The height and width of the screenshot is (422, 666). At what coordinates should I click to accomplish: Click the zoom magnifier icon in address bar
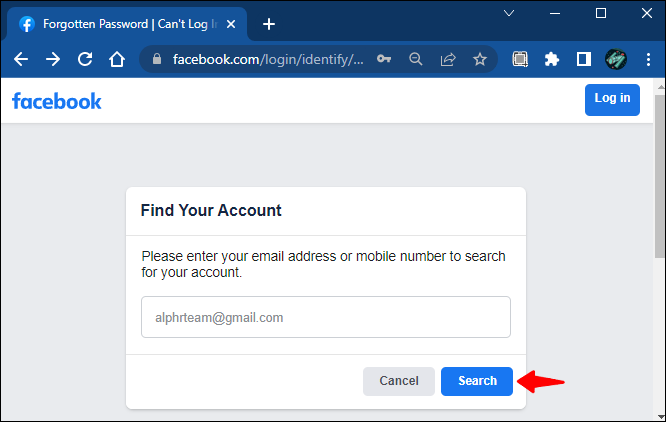pos(416,59)
